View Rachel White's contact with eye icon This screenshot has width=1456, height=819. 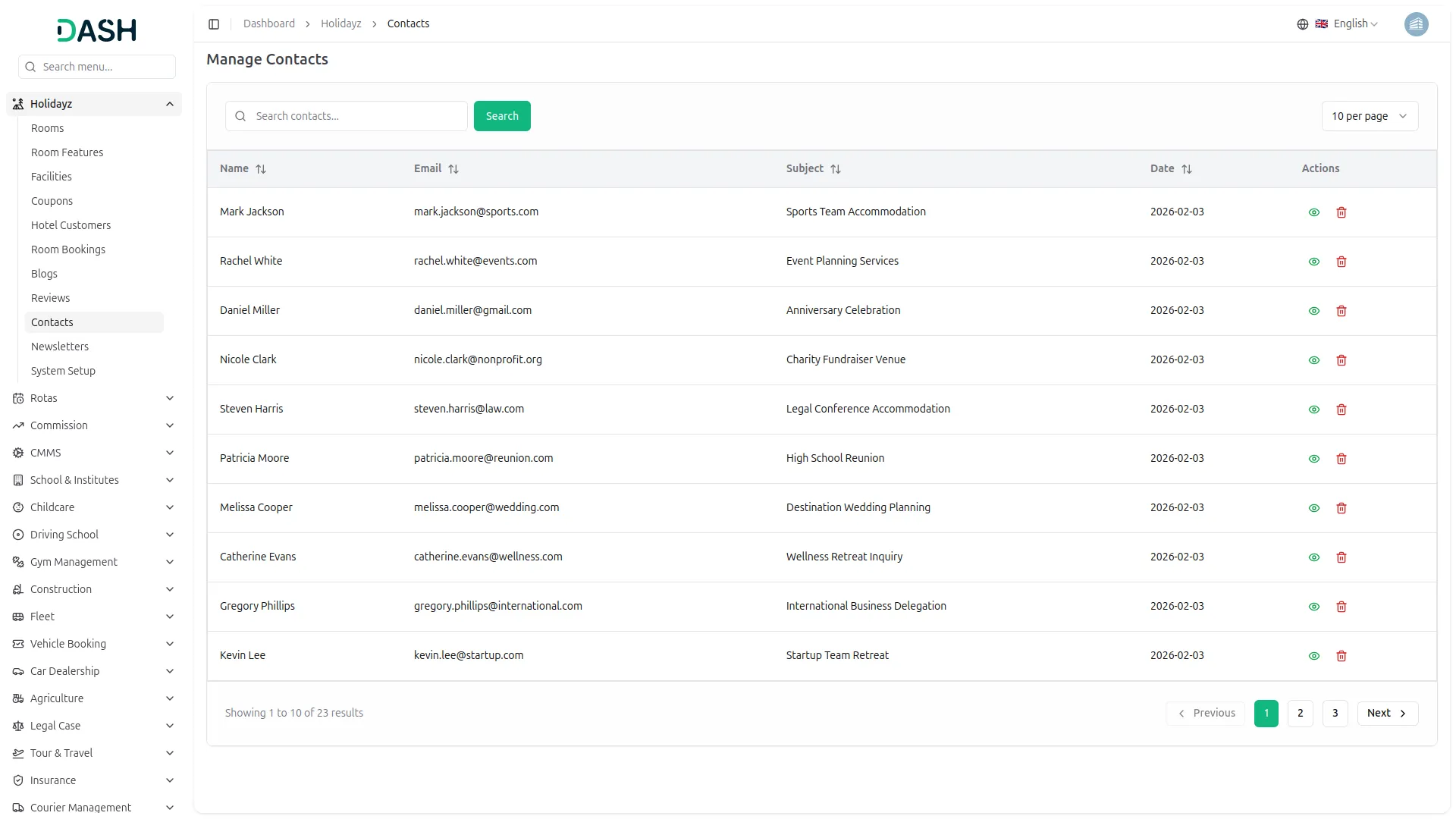click(x=1314, y=262)
